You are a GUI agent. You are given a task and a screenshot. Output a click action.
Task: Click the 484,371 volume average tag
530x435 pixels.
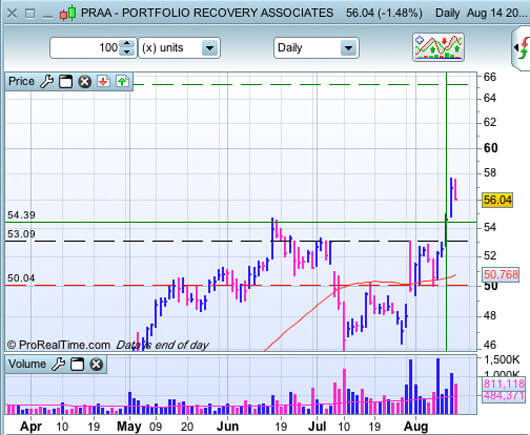(504, 395)
